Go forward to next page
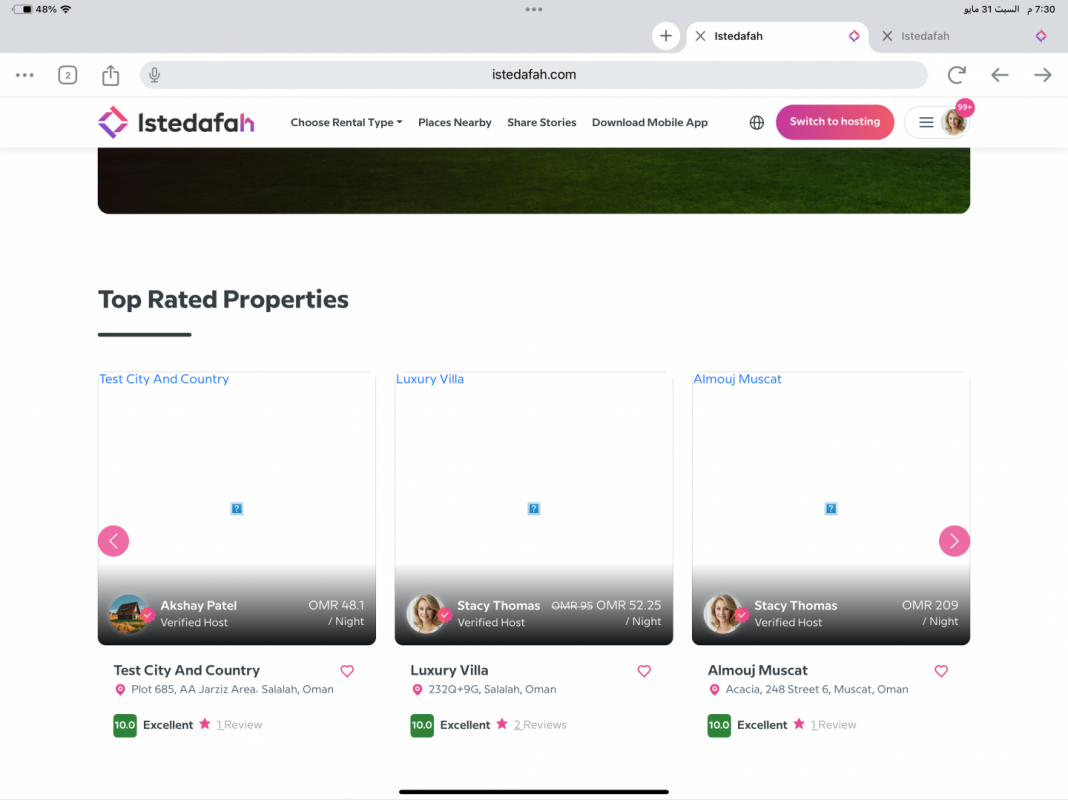Screen dimensions: 1068x800 point(1042,75)
